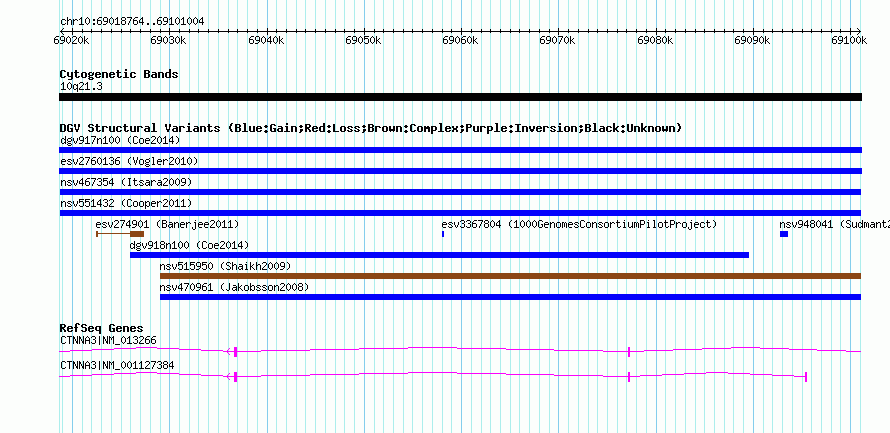890x433 pixels.
Task: Click the esv3367804 1000GenomesConsortiumPilotProject label
Action: coord(579,224)
